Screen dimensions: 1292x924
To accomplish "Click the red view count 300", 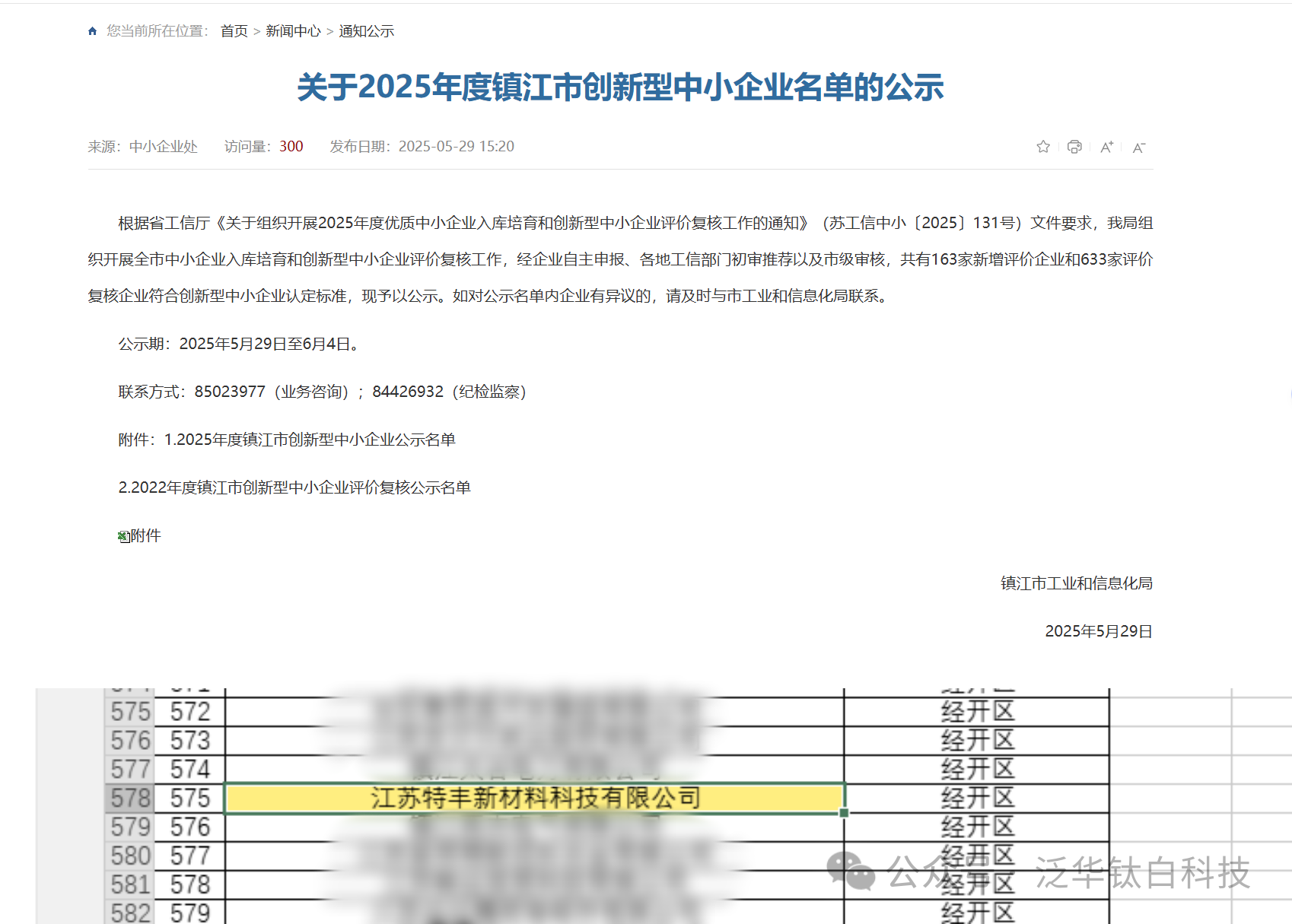I will click(291, 147).
